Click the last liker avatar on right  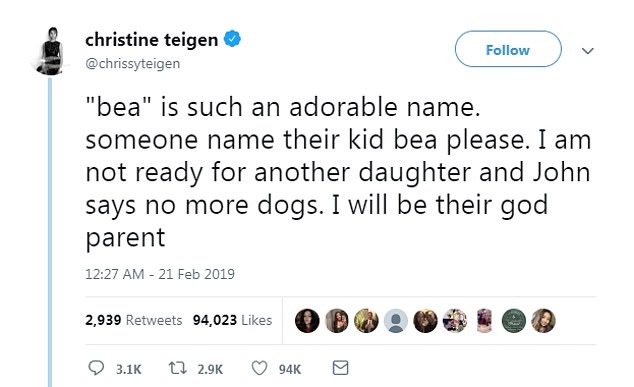pyautogui.click(x=543, y=321)
